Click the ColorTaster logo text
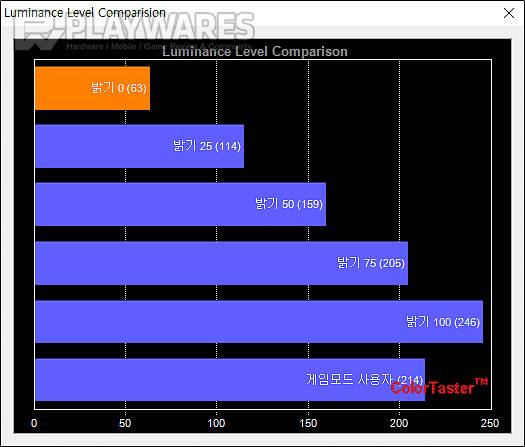Viewport: 525px width, 447px height. point(439,387)
